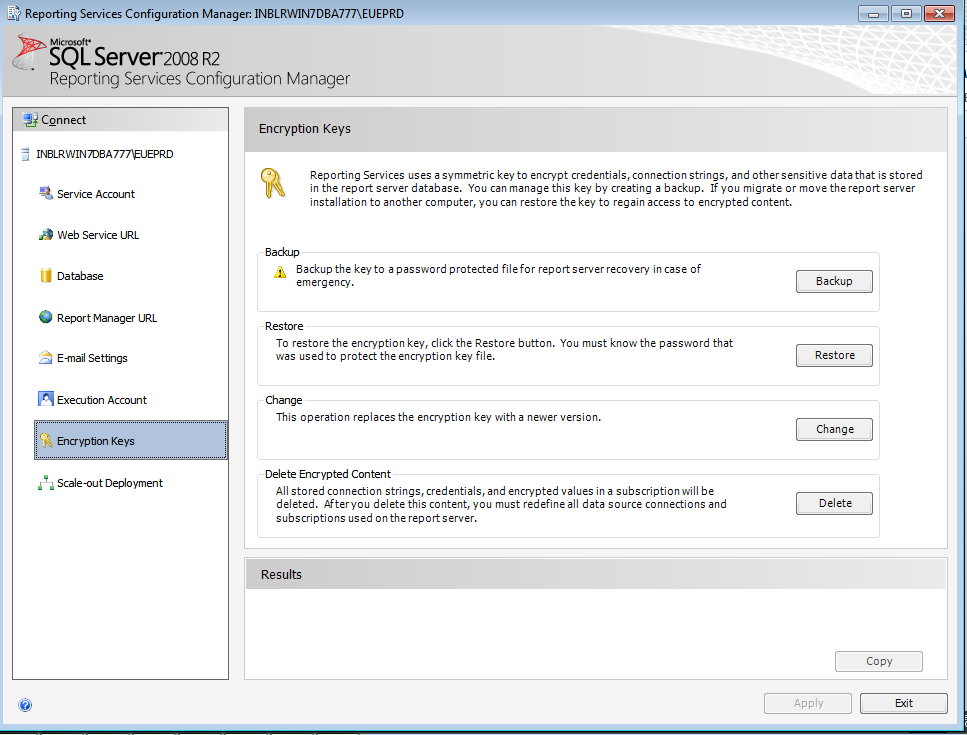Screen dimensions: 967x735
Task: Click the 'This operation replaces' text
Action: point(438,417)
